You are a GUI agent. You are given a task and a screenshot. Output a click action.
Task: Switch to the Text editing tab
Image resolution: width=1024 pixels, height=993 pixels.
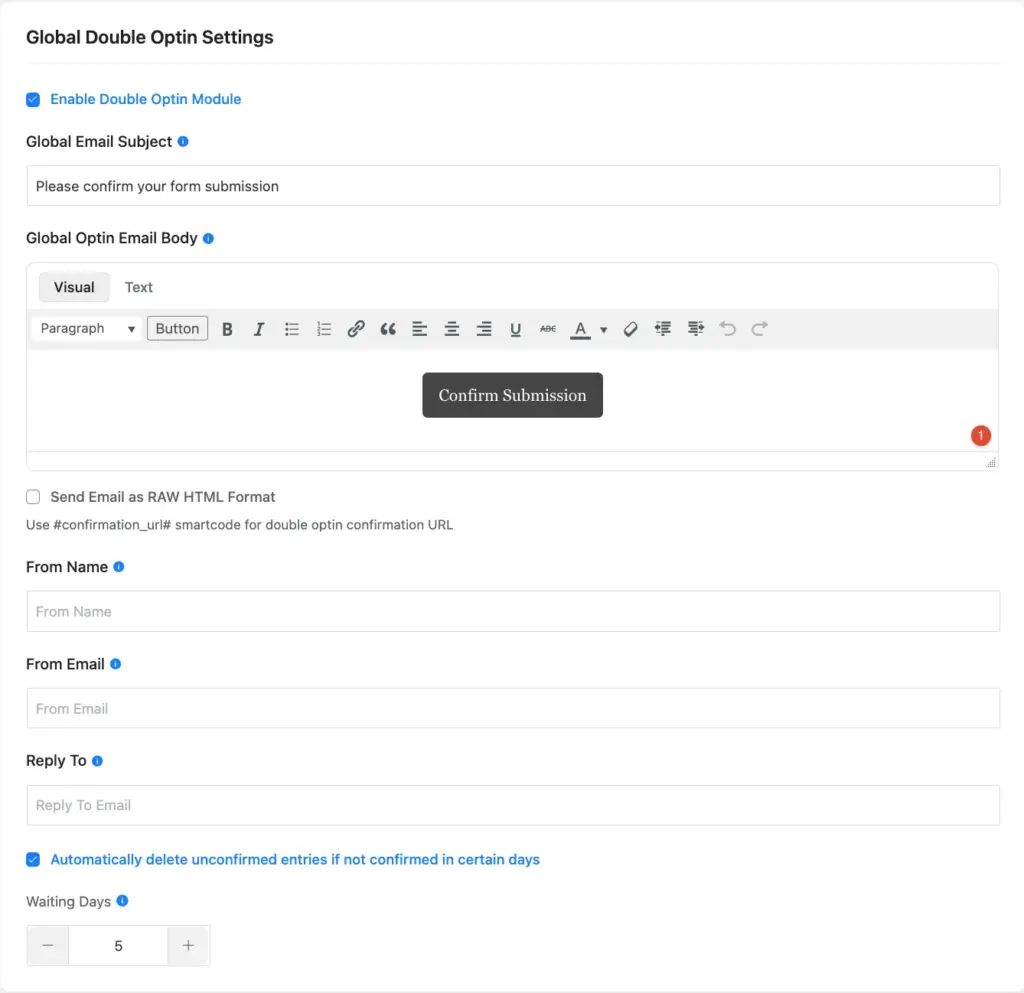click(x=138, y=287)
